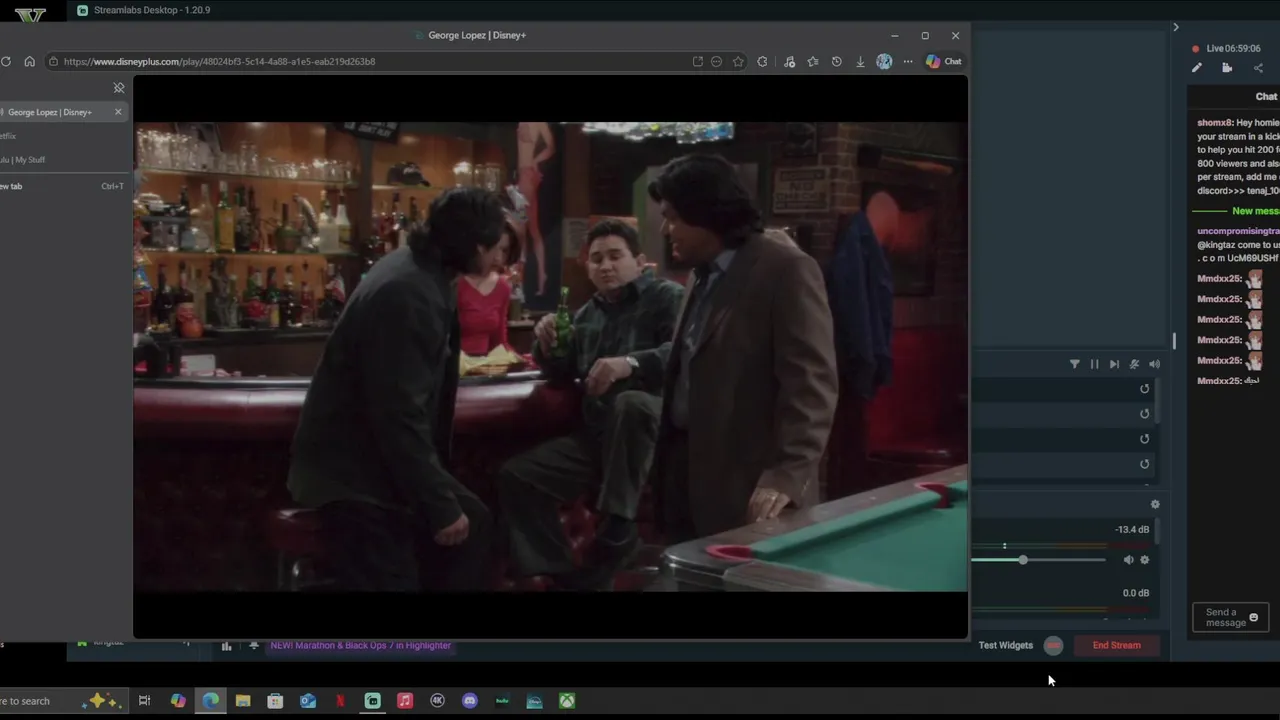
Task: Click the feedback face icon in address bar
Action: tap(716, 61)
